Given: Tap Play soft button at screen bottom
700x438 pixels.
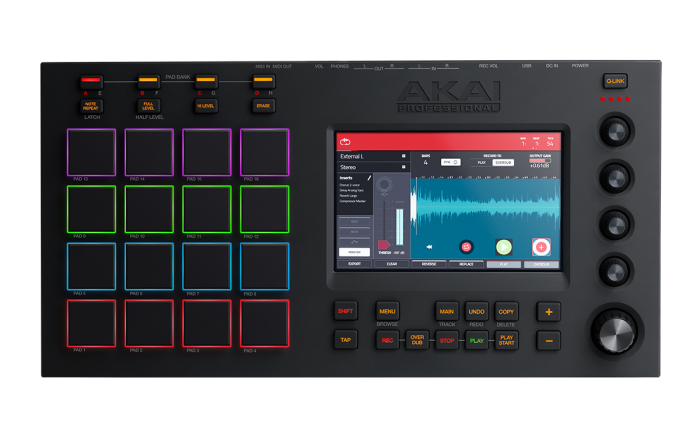Looking at the screenshot, I should (x=504, y=264).
